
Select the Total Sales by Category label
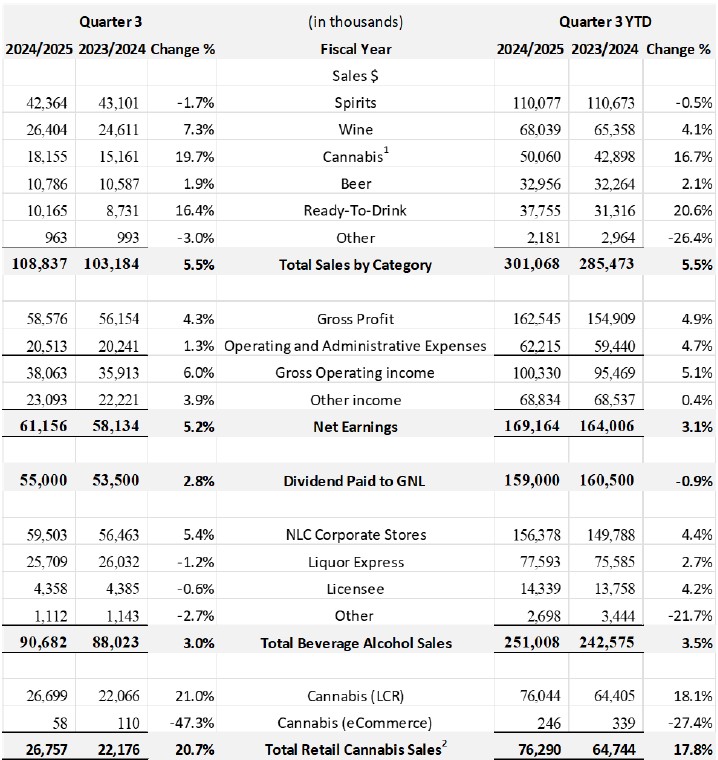[x=355, y=265]
